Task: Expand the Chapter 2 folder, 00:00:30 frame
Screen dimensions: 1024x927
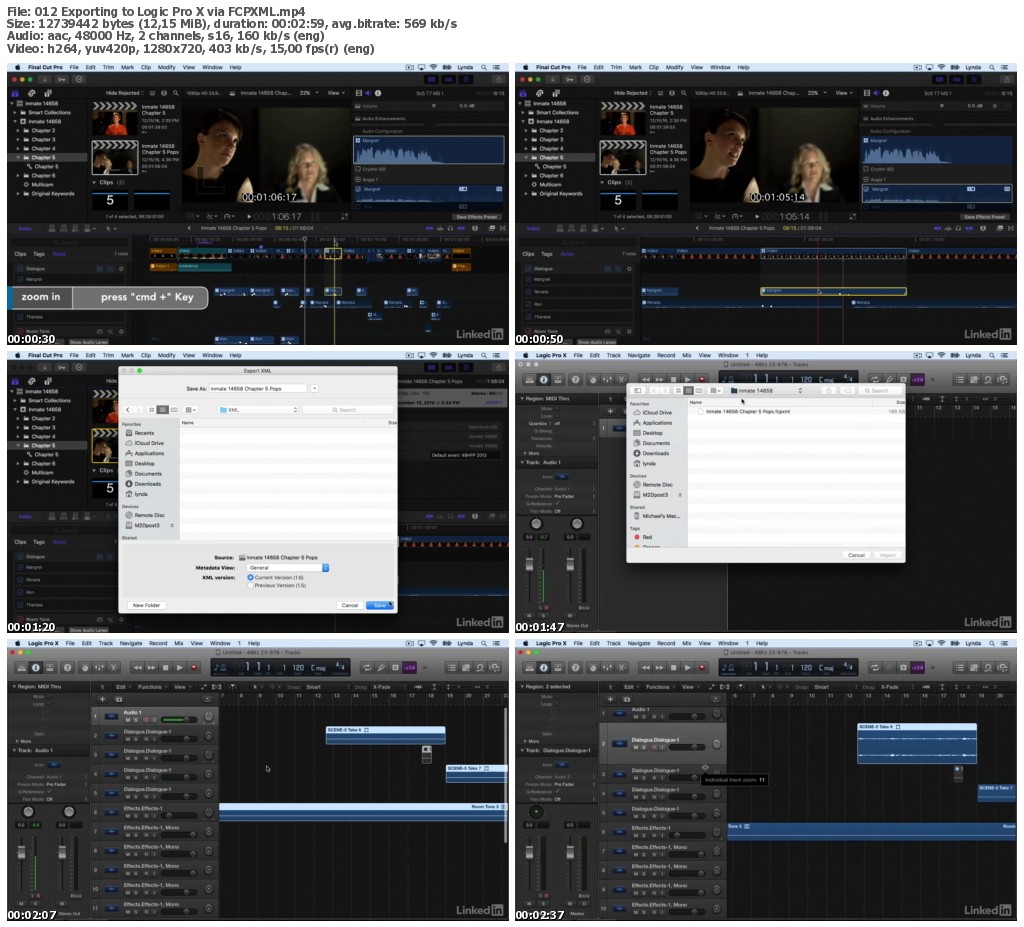Action: (x=18, y=131)
